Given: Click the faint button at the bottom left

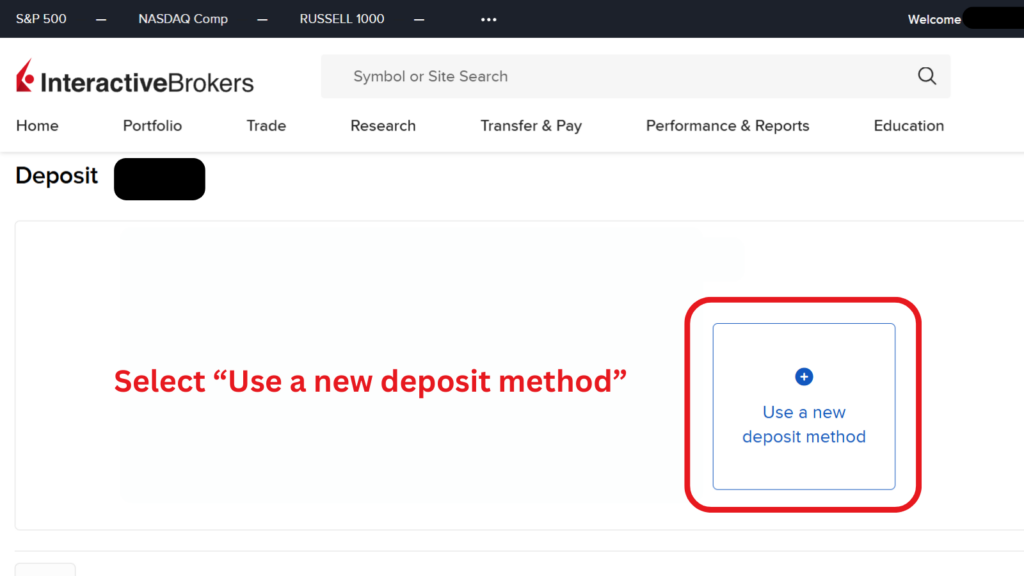Looking at the screenshot, I should (45, 570).
